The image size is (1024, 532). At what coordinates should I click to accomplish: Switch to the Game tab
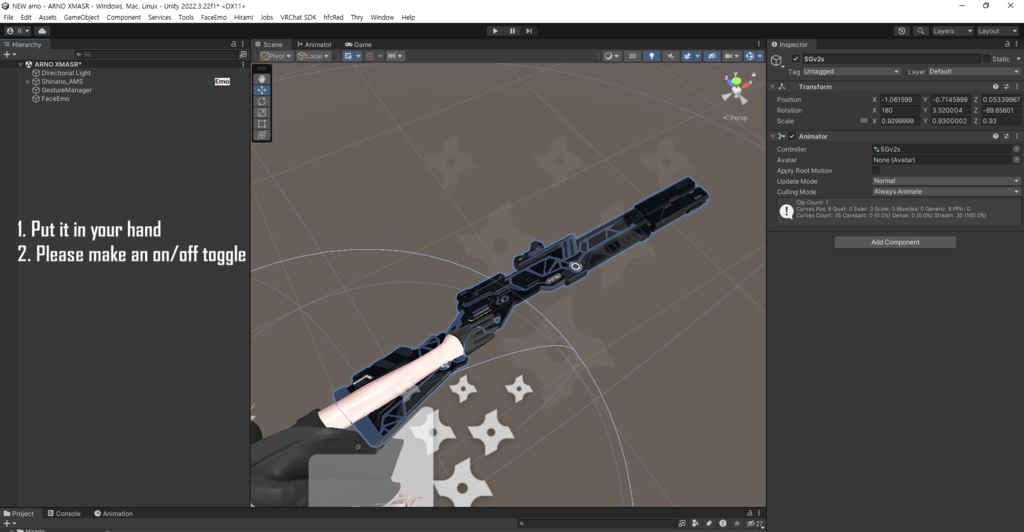(359, 44)
